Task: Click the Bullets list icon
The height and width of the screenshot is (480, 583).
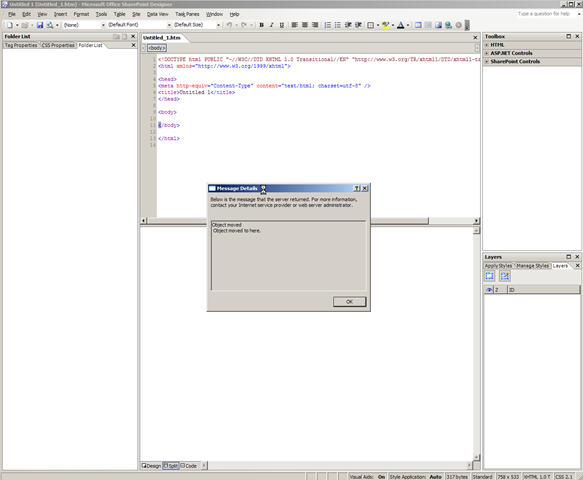Action: click(338, 25)
